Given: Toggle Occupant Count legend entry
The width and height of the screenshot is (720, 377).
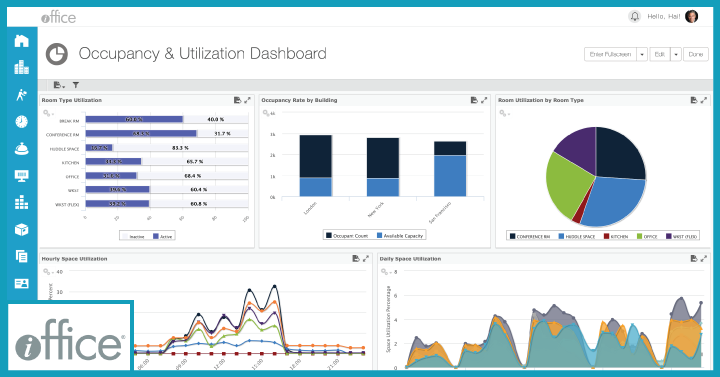Looking at the screenshot, I should [x=347, y=236].
